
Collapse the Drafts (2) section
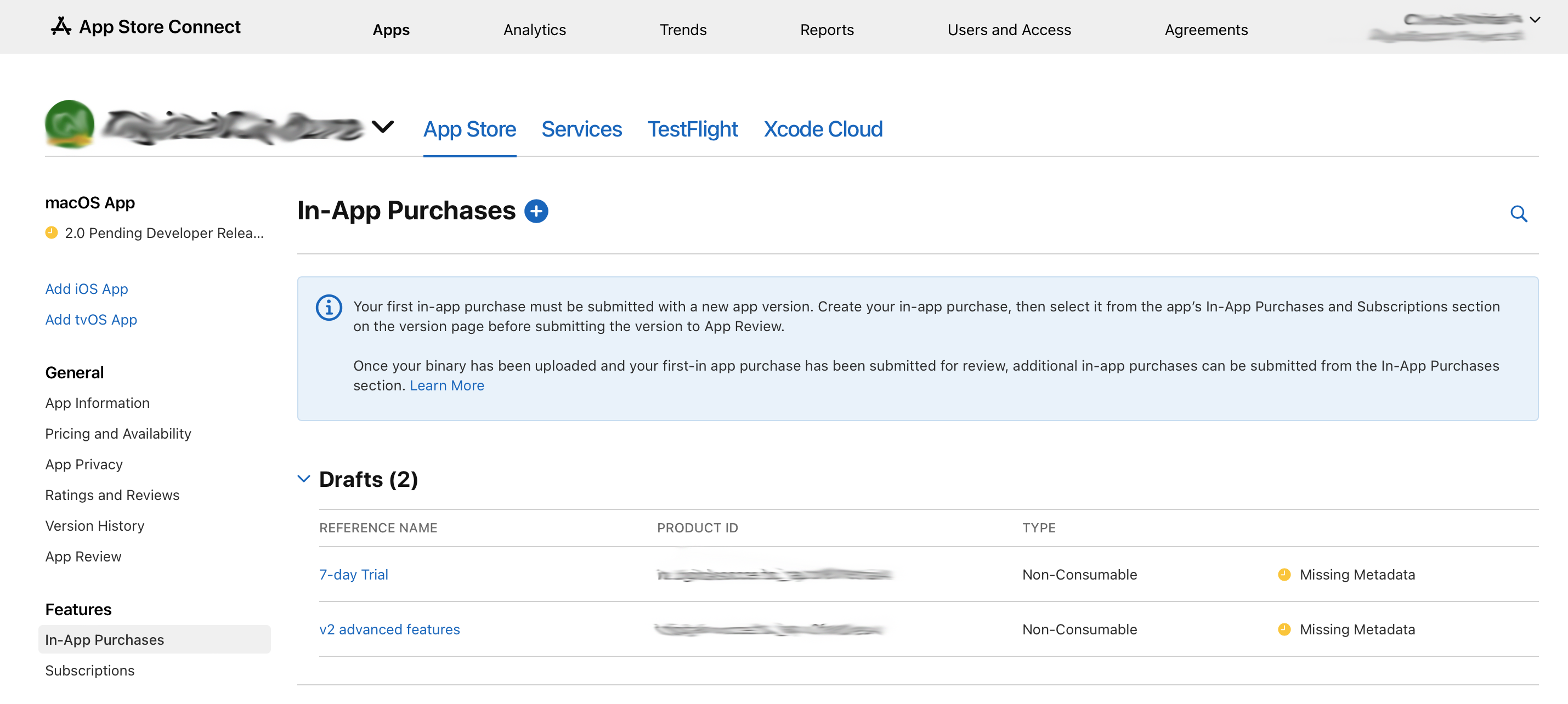pos(304,478)
